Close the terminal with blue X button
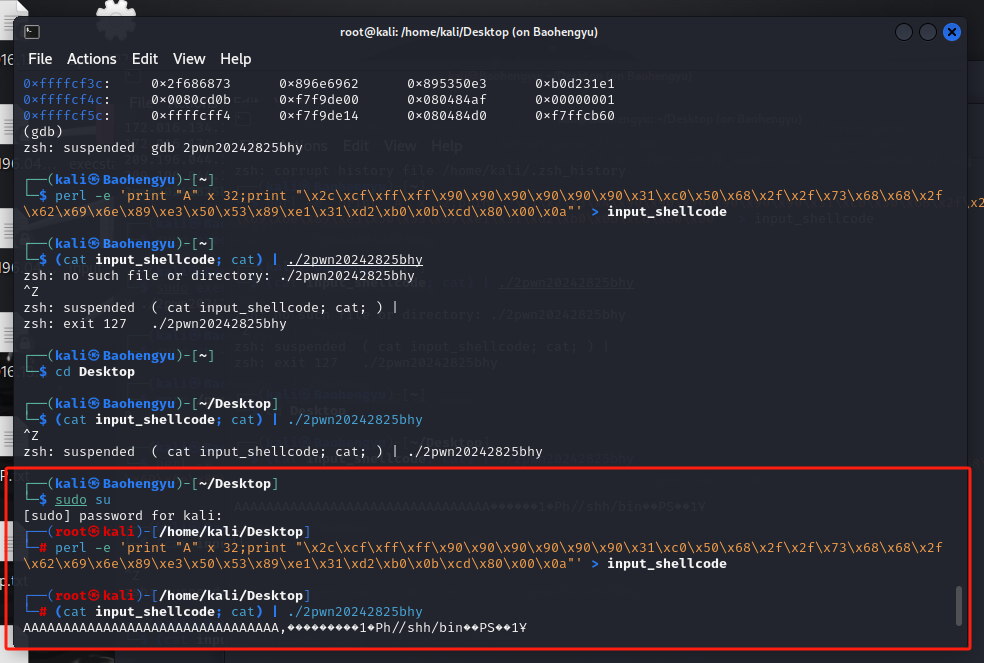This screenshot has width=984, height=663. [x=951, y=32]
